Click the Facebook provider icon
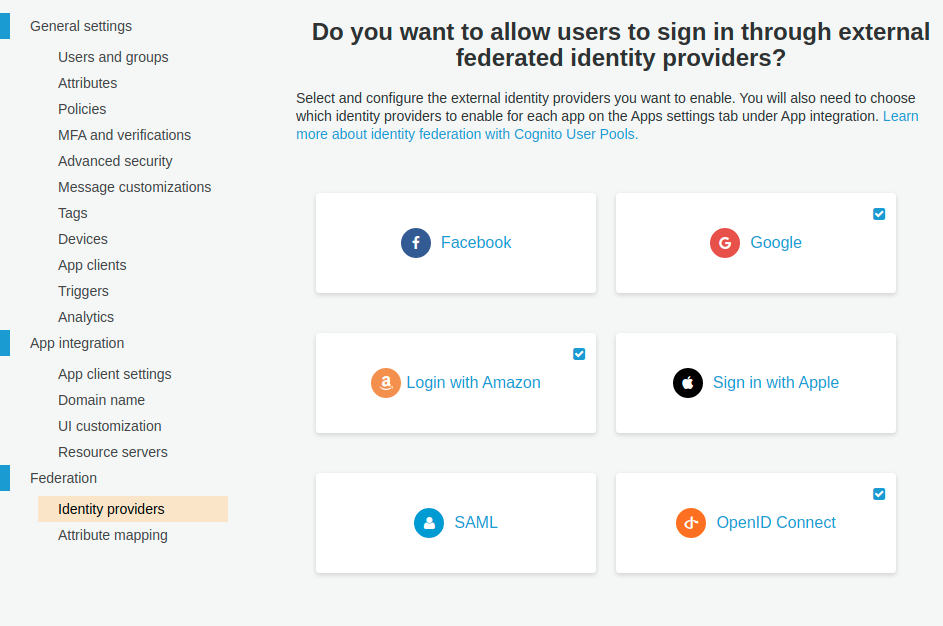Screen dimensions: 943x626 pyautogui.click(x=415, y=242)
